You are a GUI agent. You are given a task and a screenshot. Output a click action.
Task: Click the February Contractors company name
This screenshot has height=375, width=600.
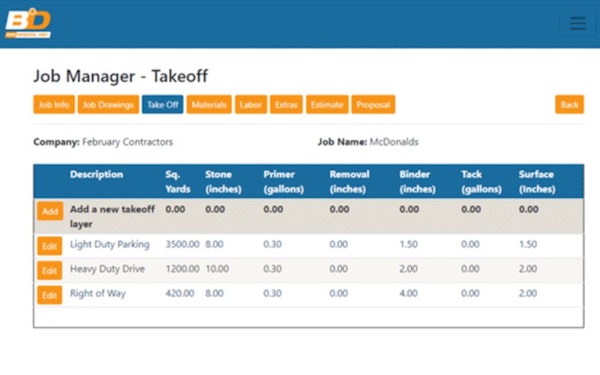(x=127, y=142)
